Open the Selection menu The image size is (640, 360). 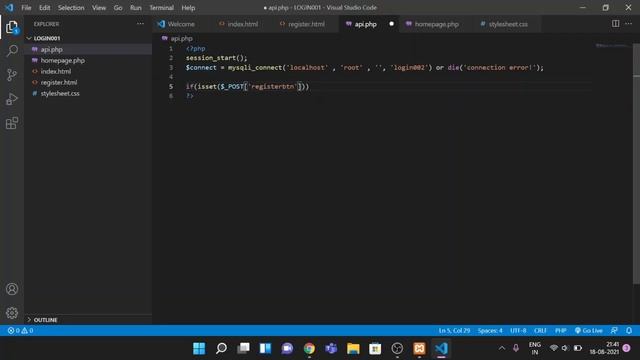(71, 7)
